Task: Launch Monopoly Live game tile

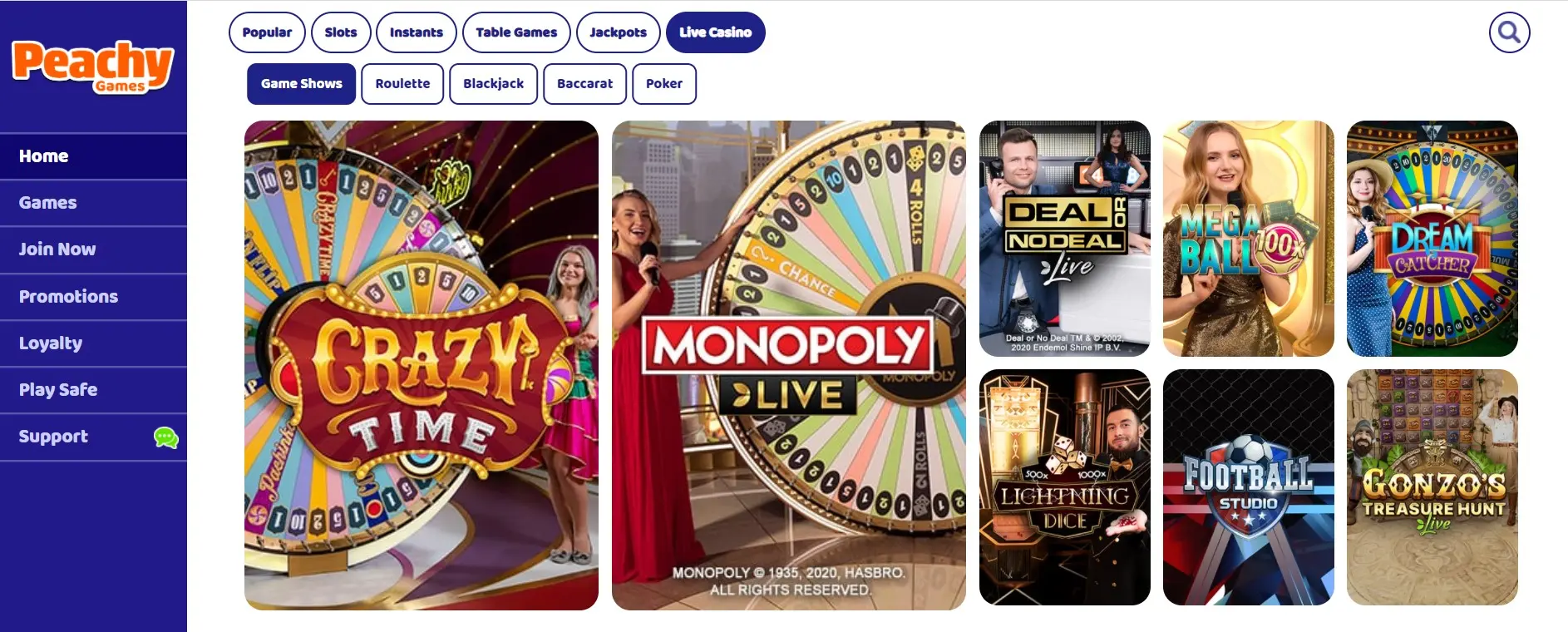Action: click(x=789, y=365)
